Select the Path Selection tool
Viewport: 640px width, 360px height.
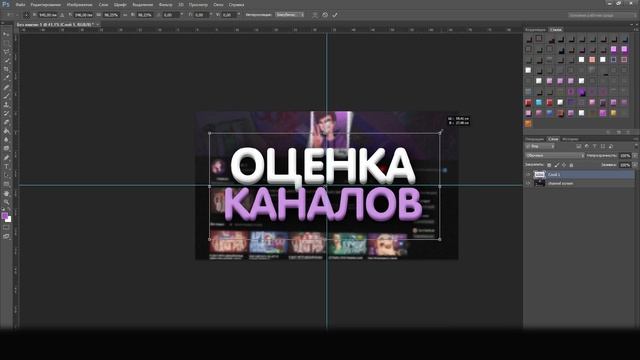[6, 175]
